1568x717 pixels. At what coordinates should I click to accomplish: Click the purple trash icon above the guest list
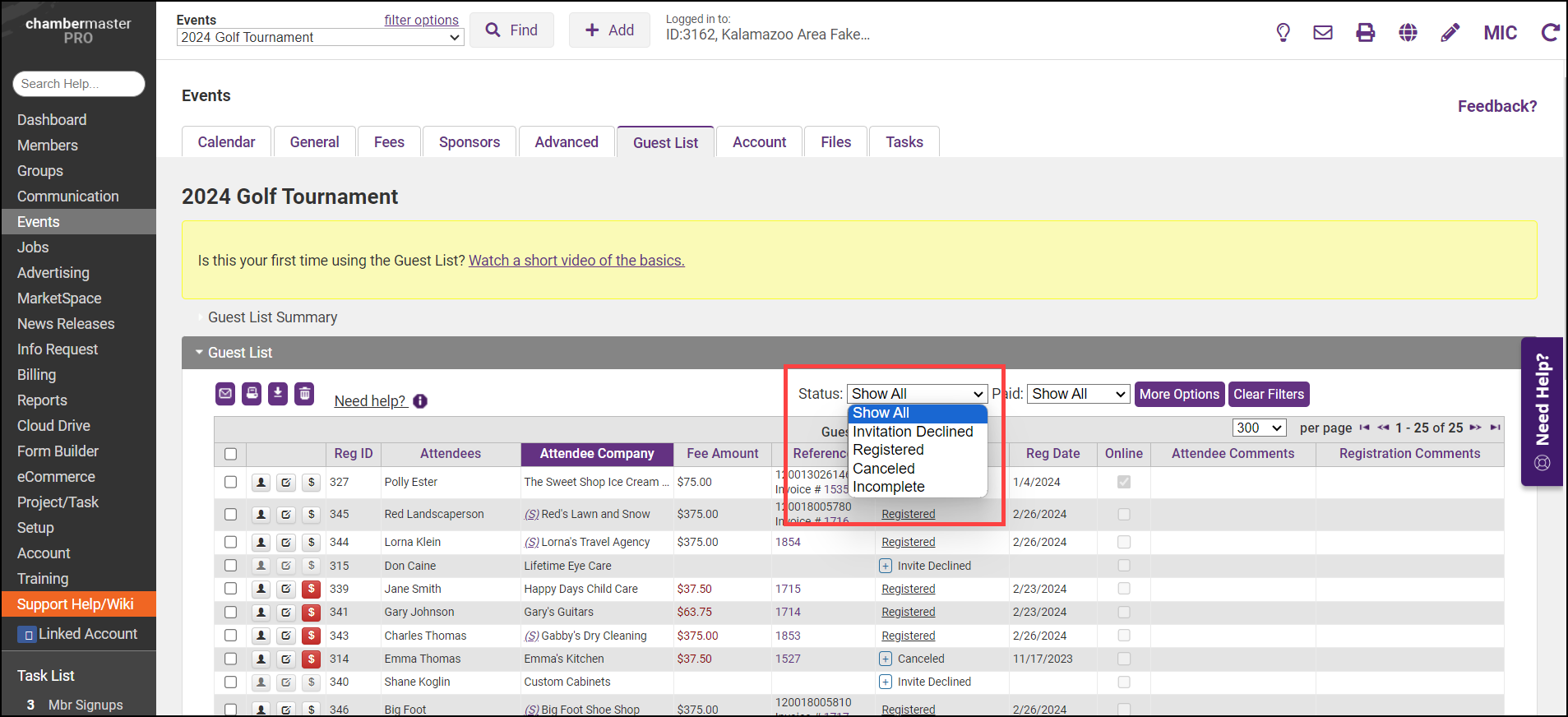304,394
